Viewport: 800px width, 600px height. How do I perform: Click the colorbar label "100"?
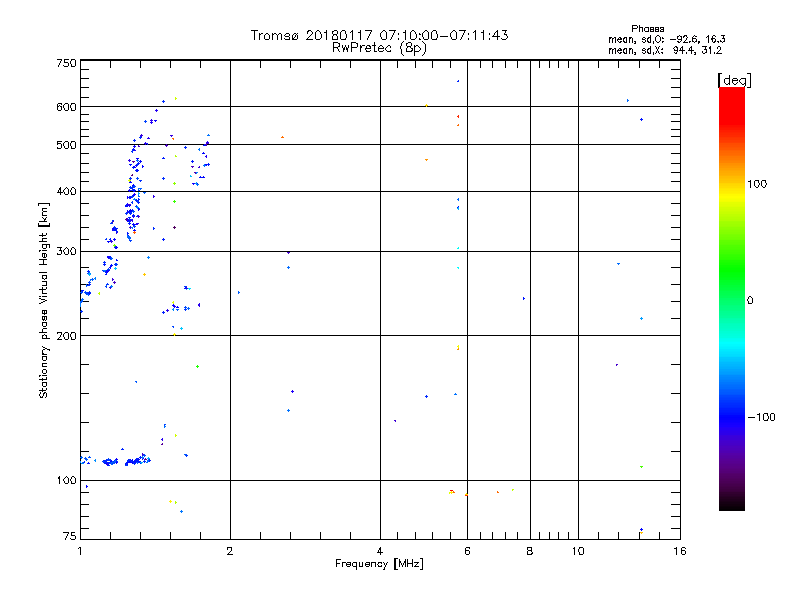[757, 184]
